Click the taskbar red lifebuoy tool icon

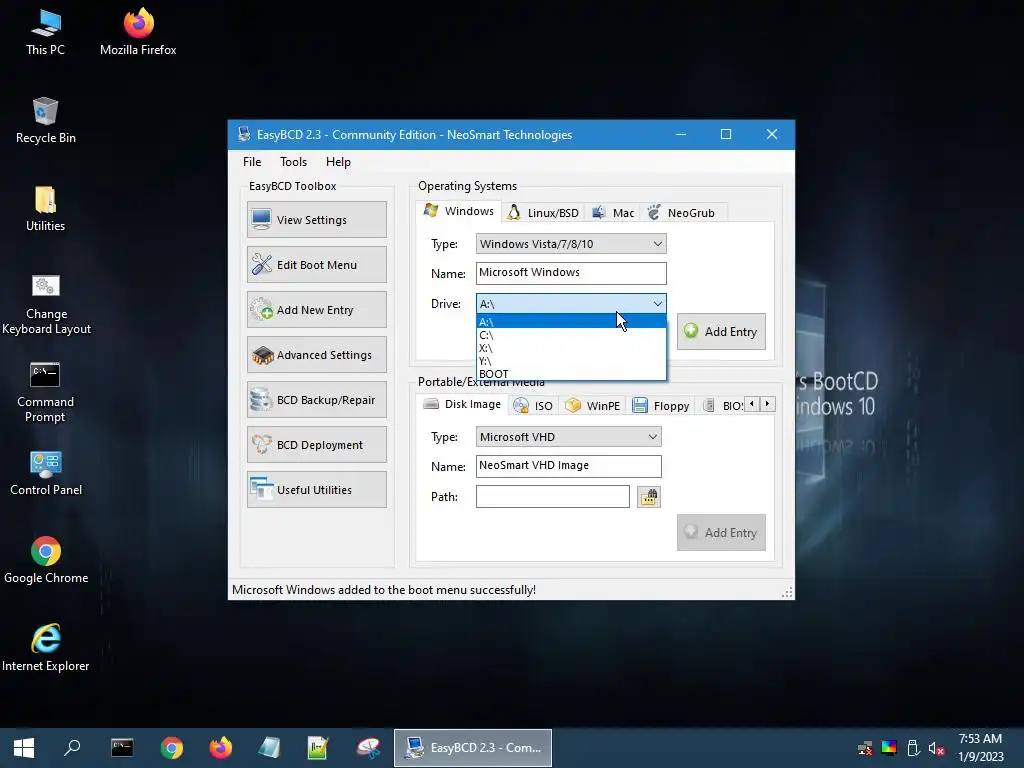pyautogui.click(x=368, y=748)
